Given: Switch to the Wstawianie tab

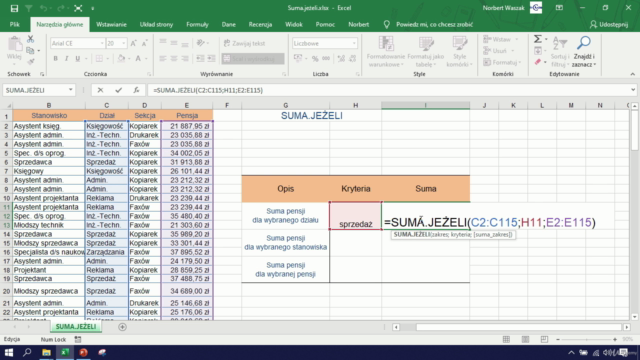Looking at the screenshot, I should click(111, 24).
